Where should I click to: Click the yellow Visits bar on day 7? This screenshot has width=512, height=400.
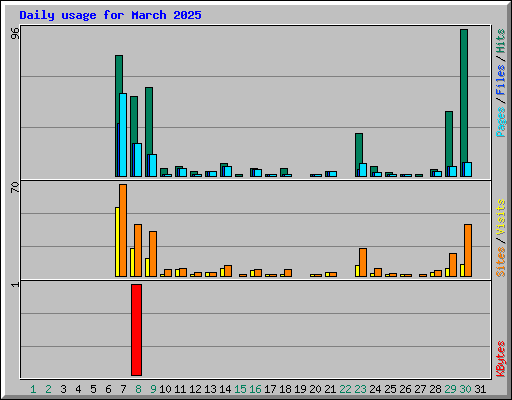[117, 242]
